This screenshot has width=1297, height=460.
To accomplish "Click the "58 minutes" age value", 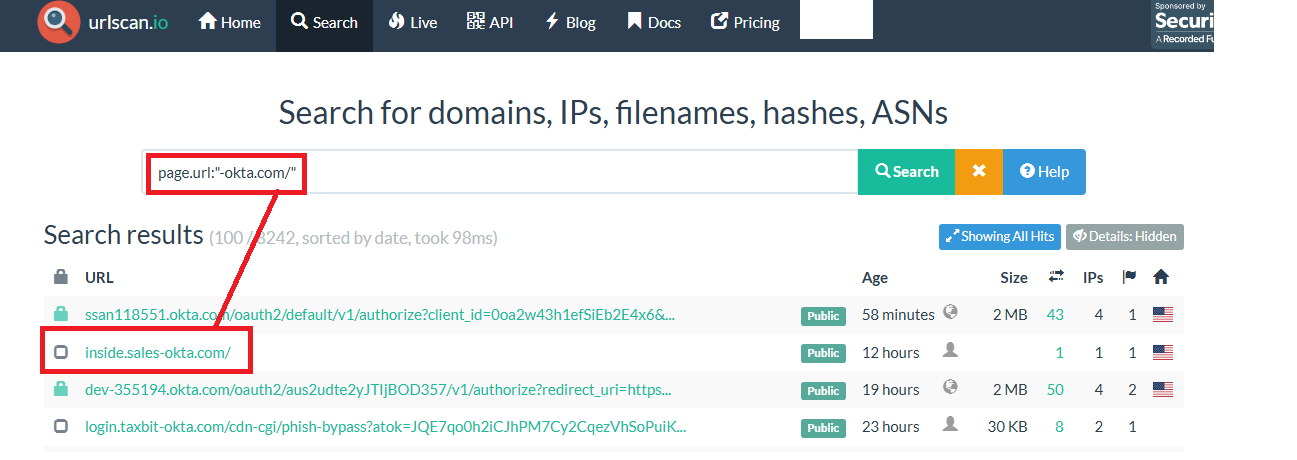I will [898, 315].
